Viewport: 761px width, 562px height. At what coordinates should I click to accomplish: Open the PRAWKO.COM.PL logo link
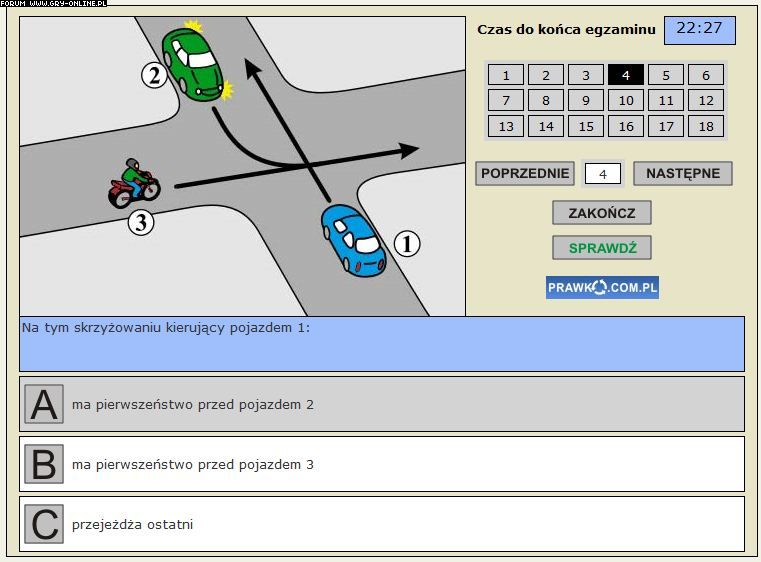(x=602, y=287)
